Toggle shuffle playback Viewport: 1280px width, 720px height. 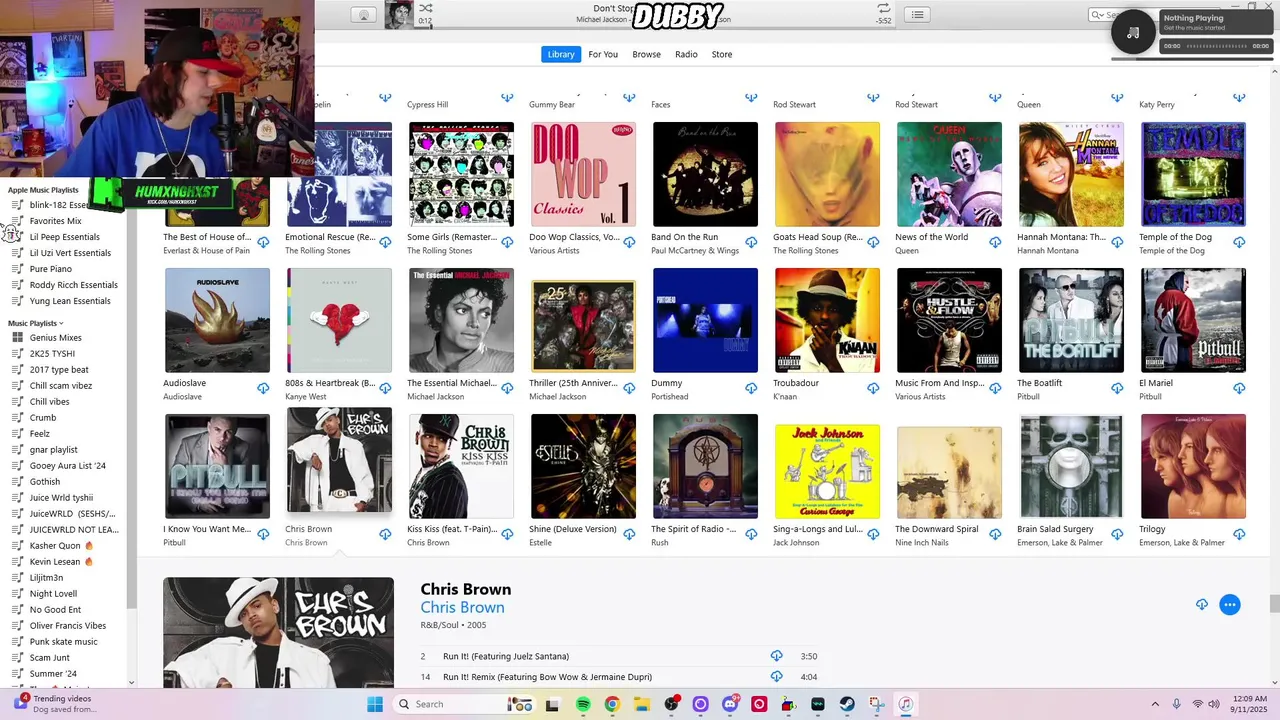426,8
